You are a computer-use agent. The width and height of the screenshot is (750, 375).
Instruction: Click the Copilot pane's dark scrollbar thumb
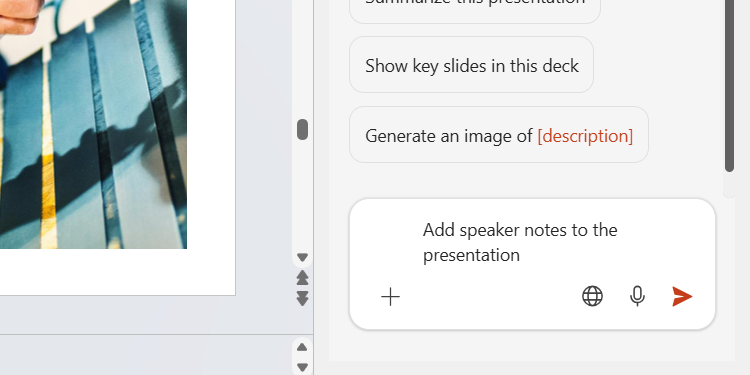[729, 86]
